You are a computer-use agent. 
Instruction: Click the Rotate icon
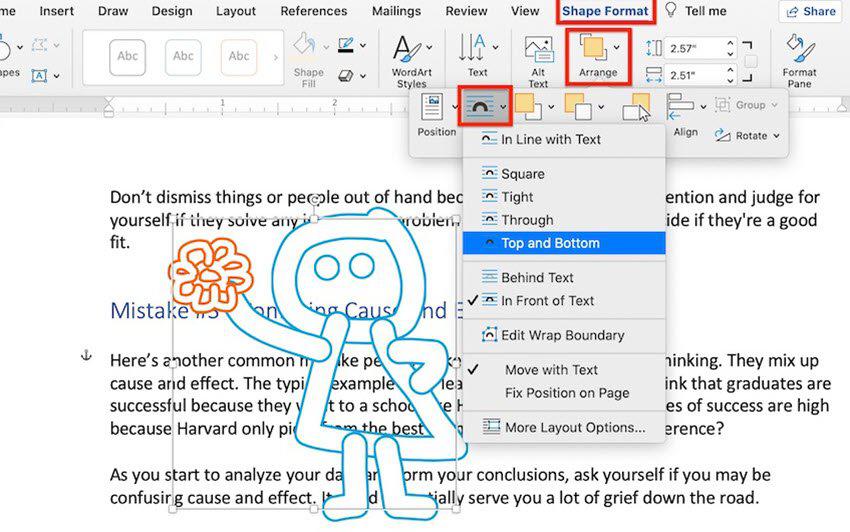(722, 136)
